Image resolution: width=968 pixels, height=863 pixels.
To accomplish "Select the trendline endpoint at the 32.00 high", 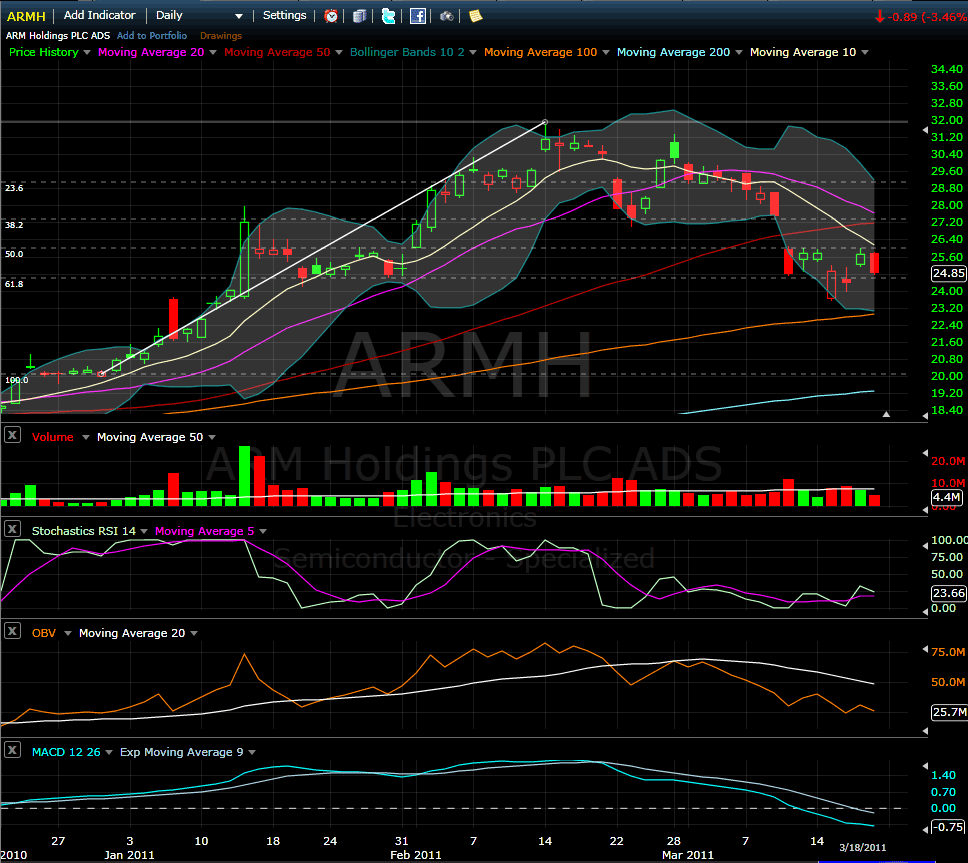I will pos(544,122).
